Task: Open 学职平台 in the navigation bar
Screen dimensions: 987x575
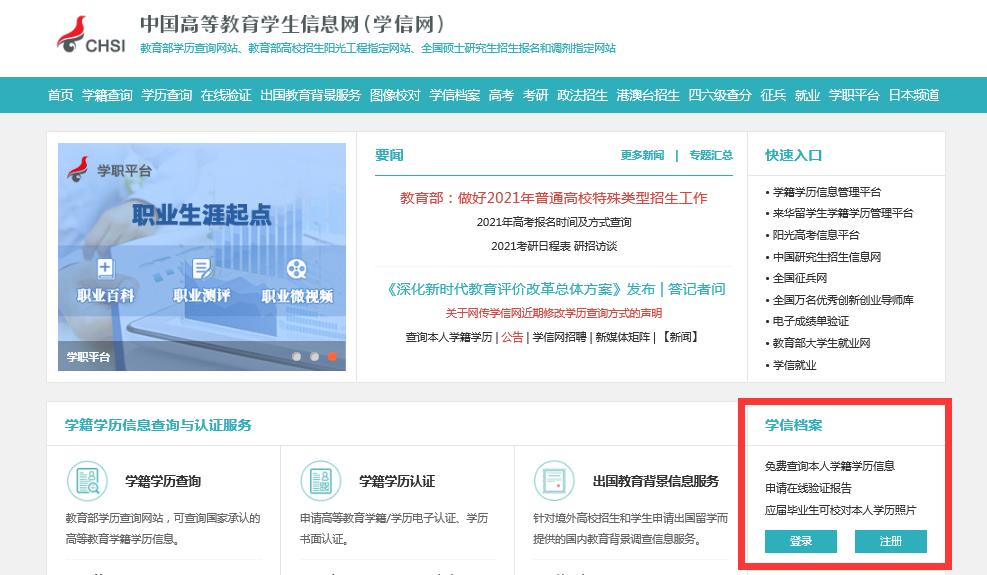Action: click(x=854, y=95)
